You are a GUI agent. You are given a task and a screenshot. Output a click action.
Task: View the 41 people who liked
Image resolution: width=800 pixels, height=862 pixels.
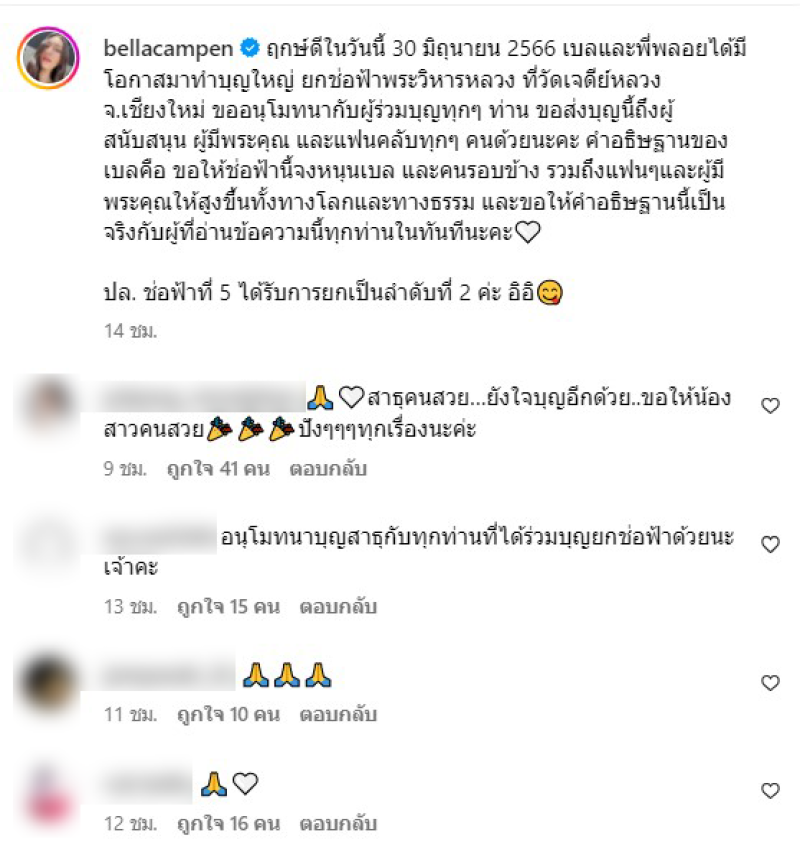(218, 469)
